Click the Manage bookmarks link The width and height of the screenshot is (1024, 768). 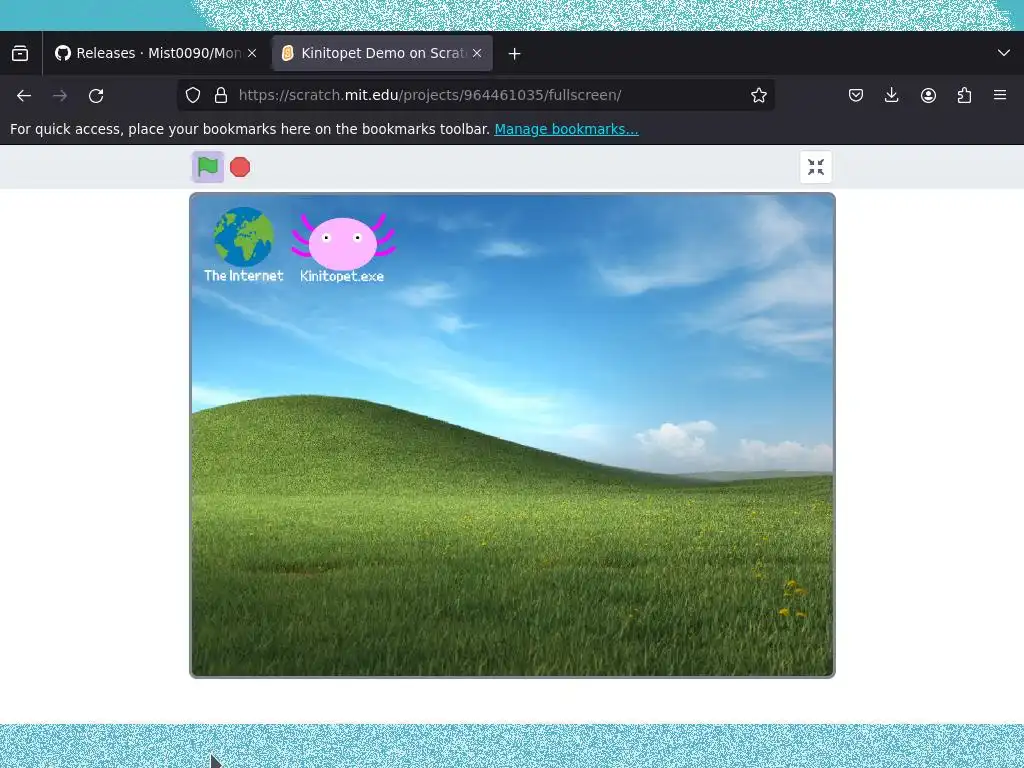(566, 129)
